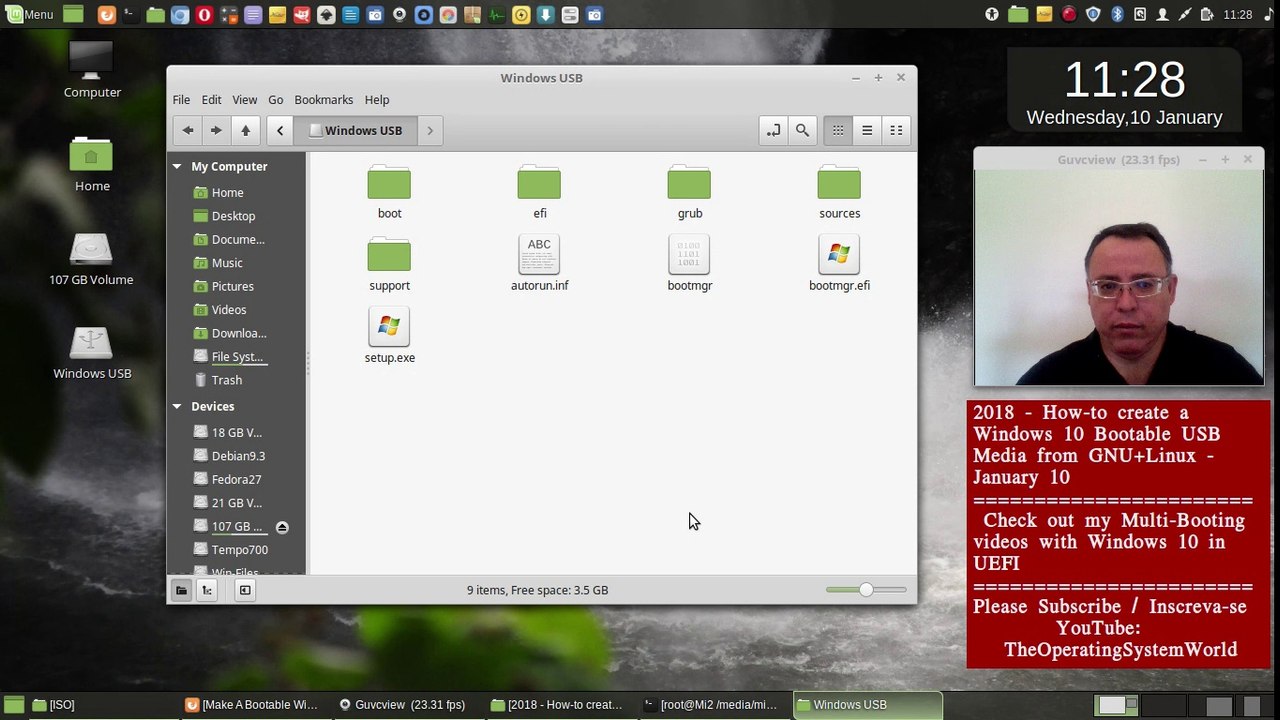Select Pictures in sidebar
The height and width of the screenshot is (720, 1280).
click(232, 286)
